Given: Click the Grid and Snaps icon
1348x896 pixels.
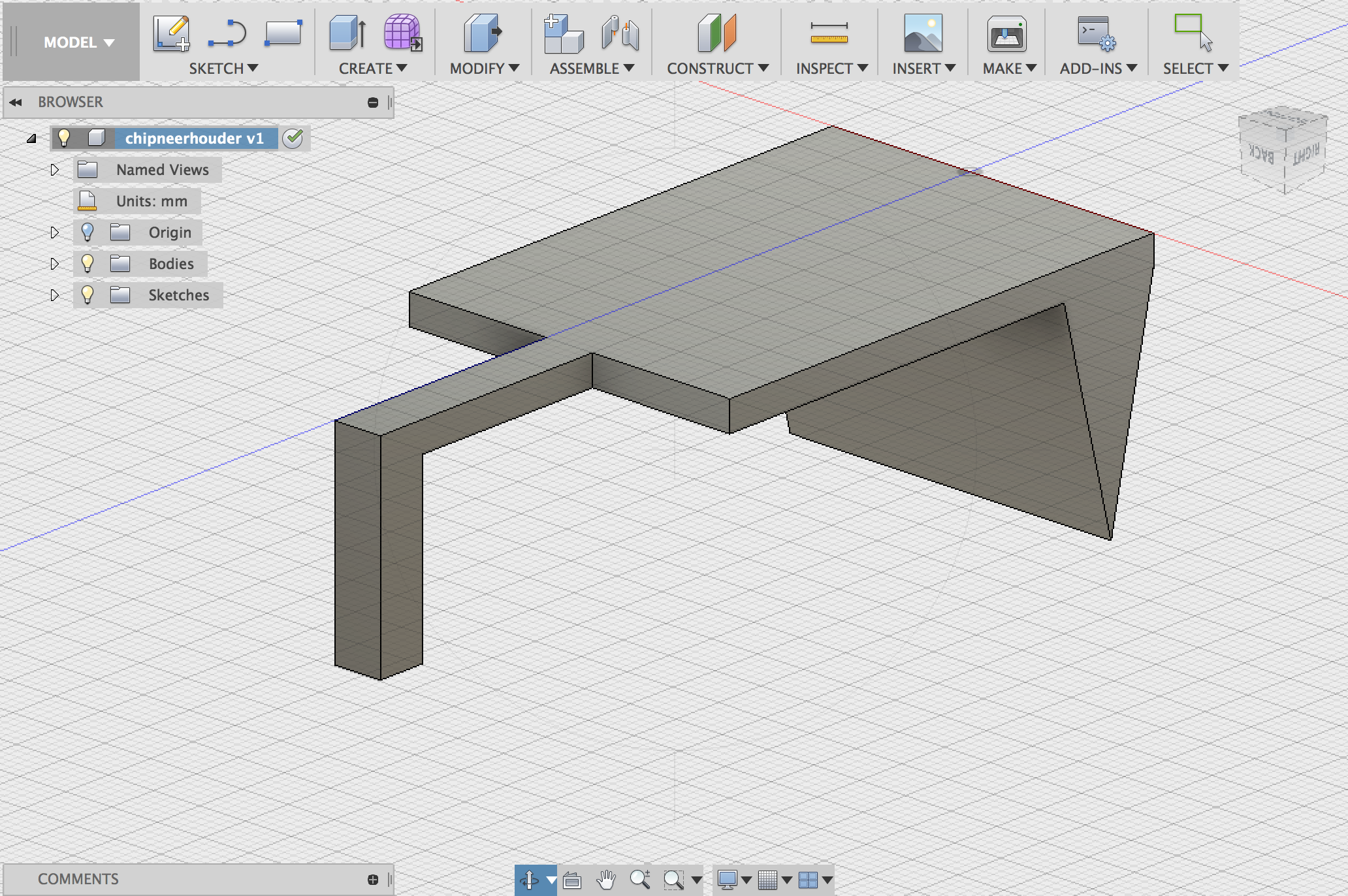Looking at the screenshot, I should tap(767, 880).
